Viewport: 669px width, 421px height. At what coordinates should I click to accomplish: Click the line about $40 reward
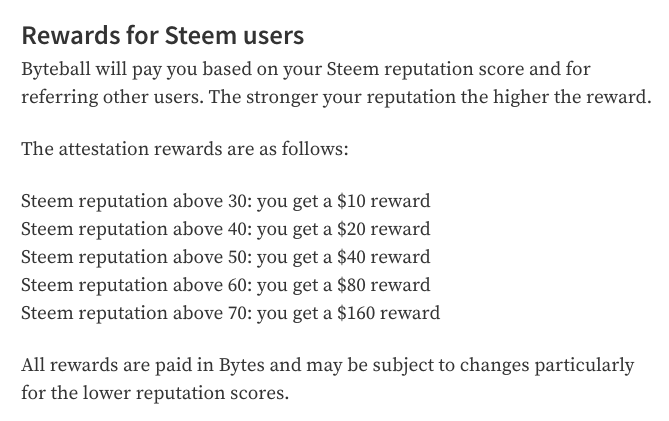(x=226, y=258)
